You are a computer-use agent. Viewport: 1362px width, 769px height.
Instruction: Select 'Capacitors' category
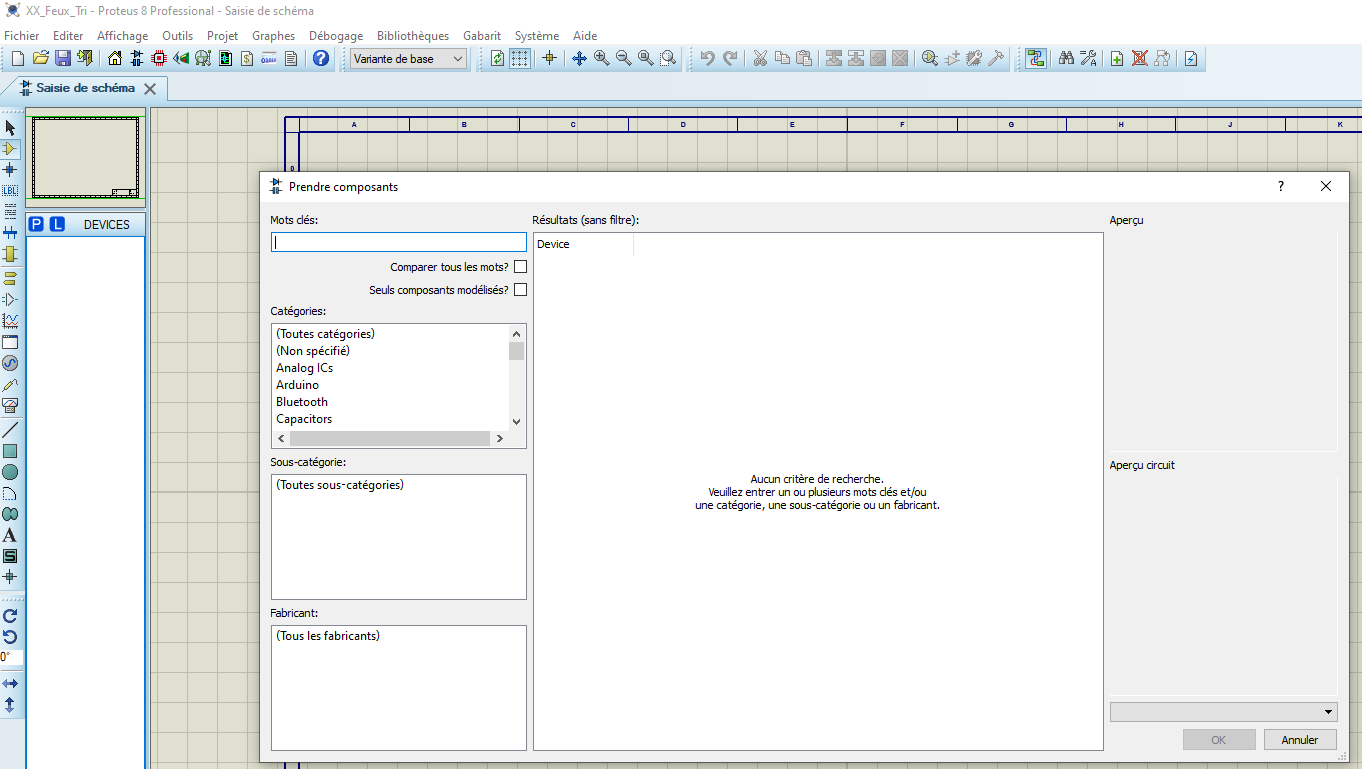[x=304, y=419]
